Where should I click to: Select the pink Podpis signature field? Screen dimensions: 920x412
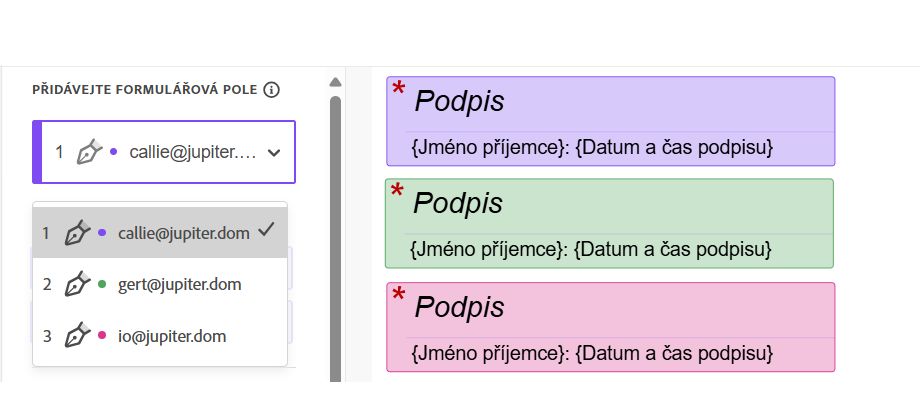610,327
